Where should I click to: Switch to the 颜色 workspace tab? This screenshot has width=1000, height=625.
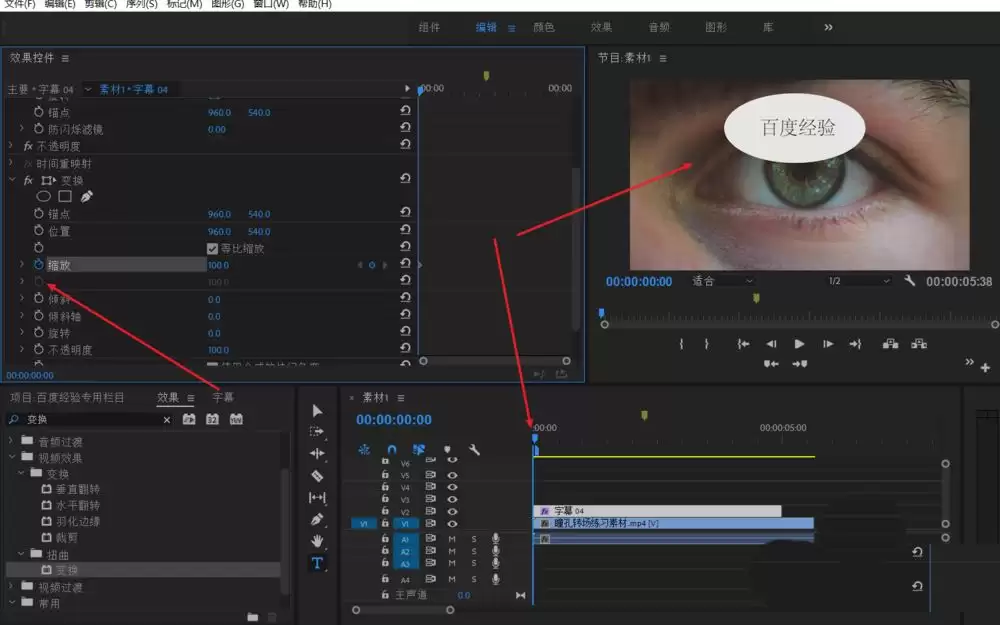[x=544, y=27]
